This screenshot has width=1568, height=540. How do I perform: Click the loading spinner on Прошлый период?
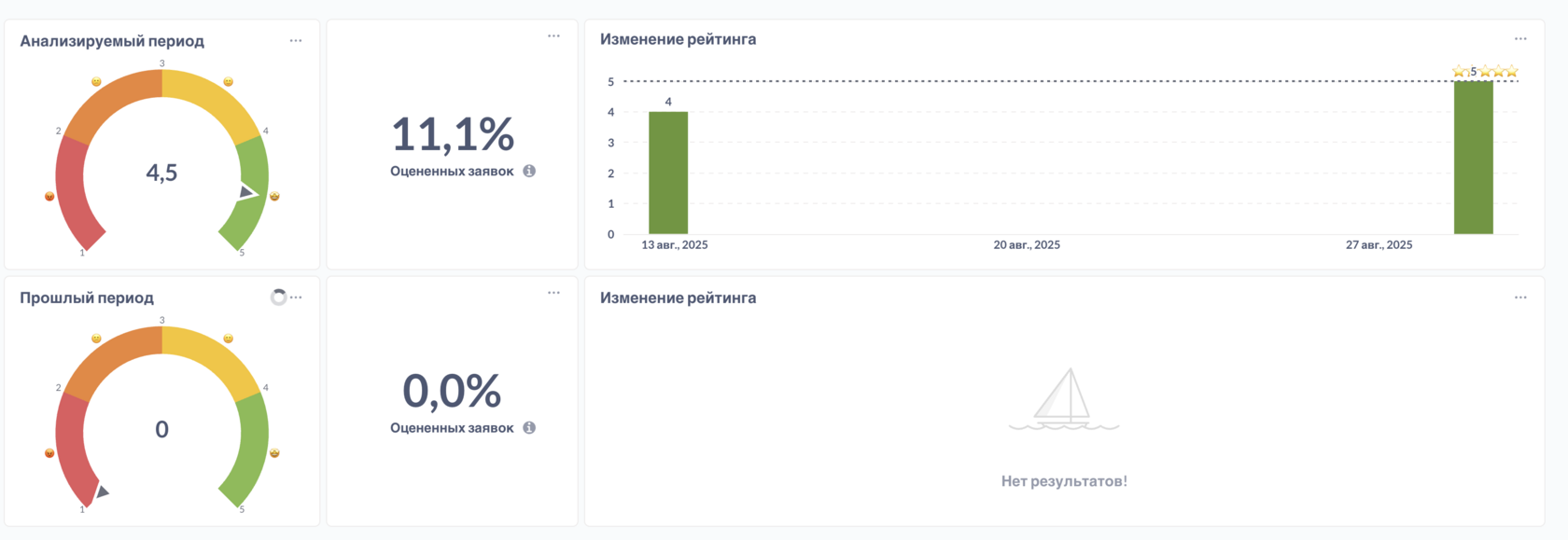coord(278,298)
